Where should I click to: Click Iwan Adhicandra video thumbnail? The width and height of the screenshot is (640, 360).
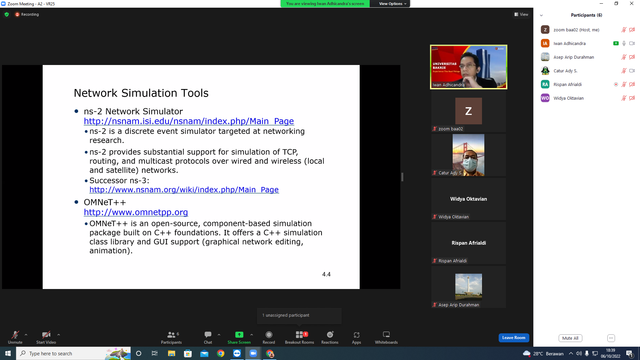[469, 67]
